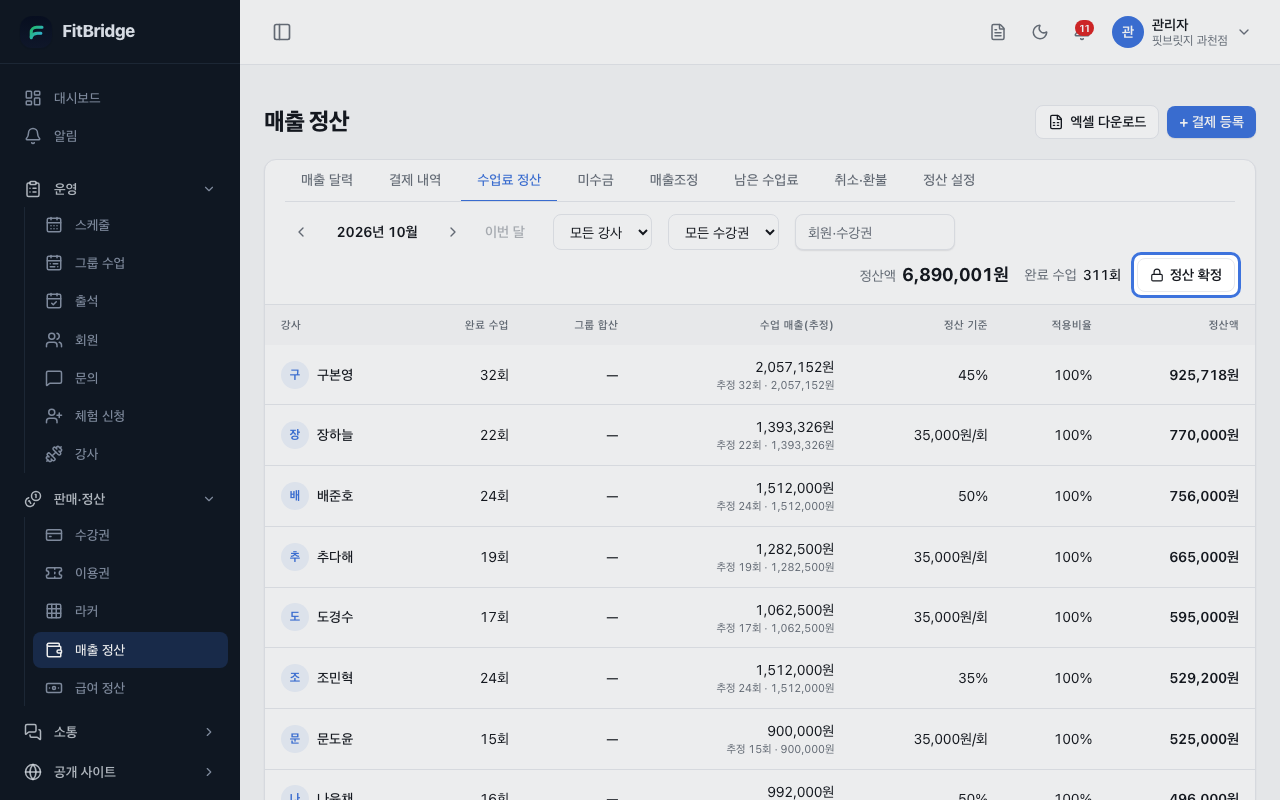Screen dimensions: 1280x800
Task: Go to 이용권 in the sidebar
Action: pyautogui.click(x=130, y=573)
